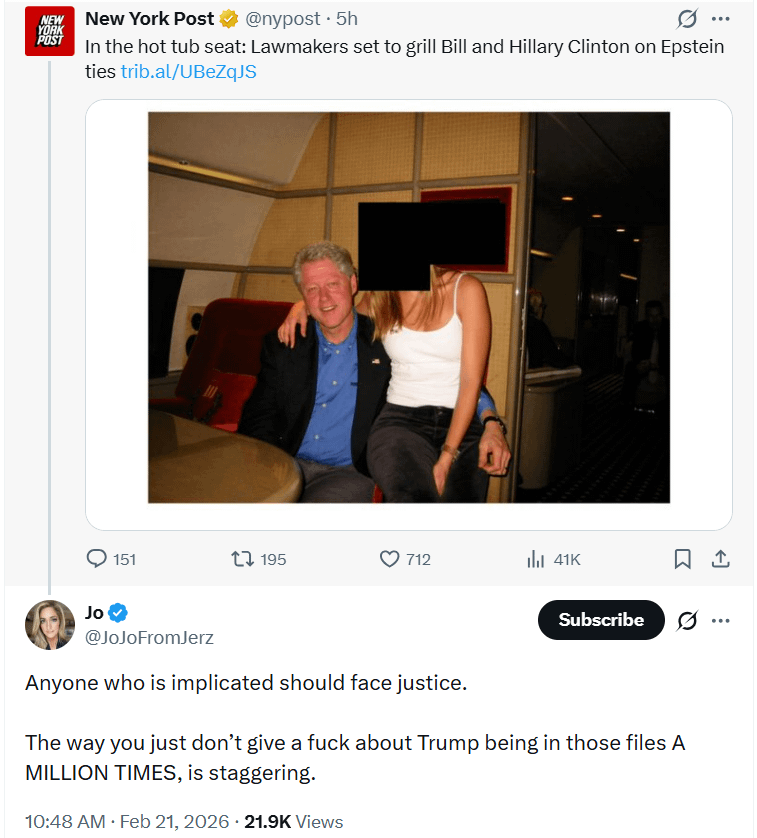Screen dimensions: 757x838
Task: Bookmark the New York Post tweet
Action: click(x=683, y=559)
